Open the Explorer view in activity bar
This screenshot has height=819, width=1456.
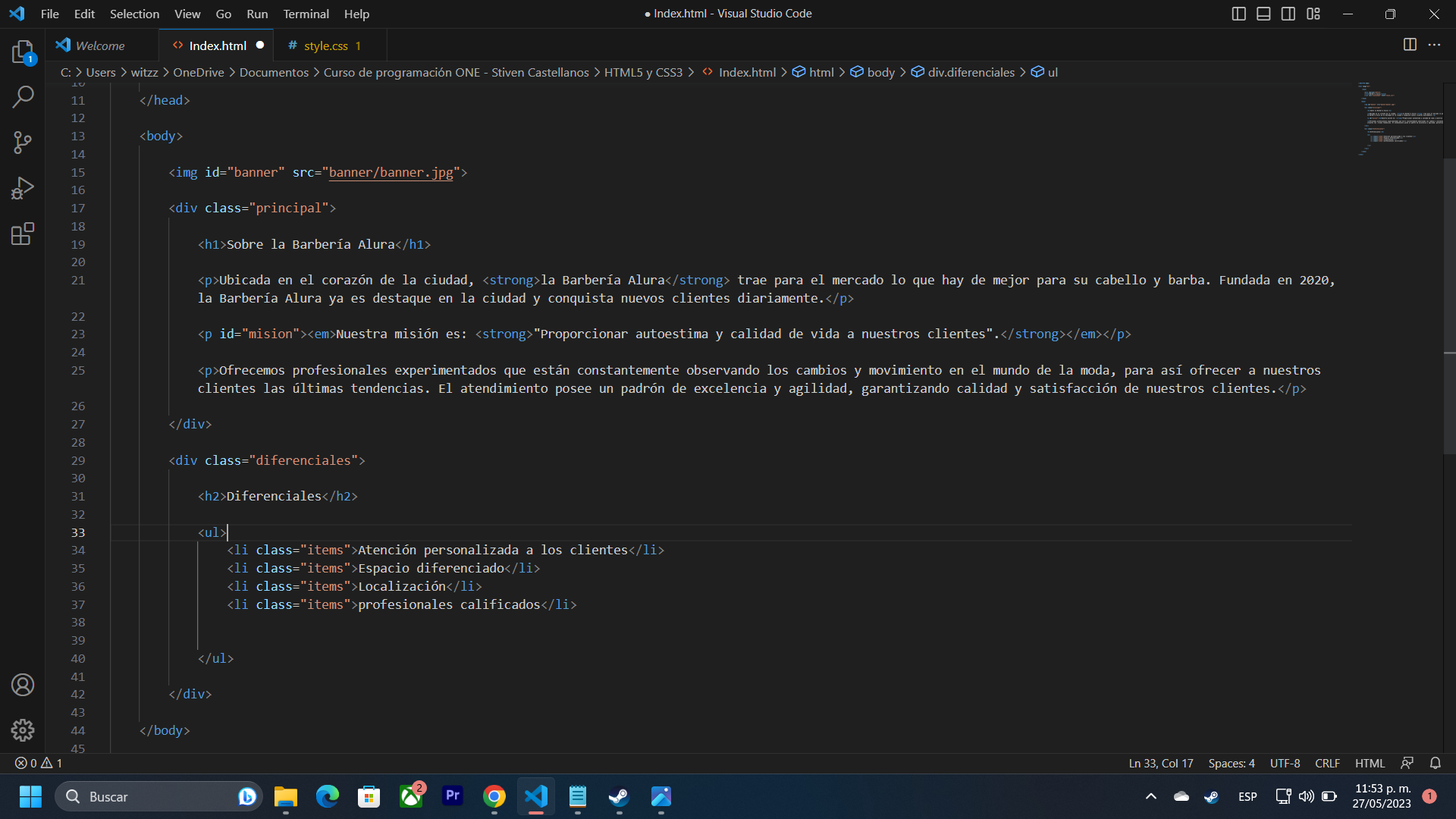pos(23,52)
